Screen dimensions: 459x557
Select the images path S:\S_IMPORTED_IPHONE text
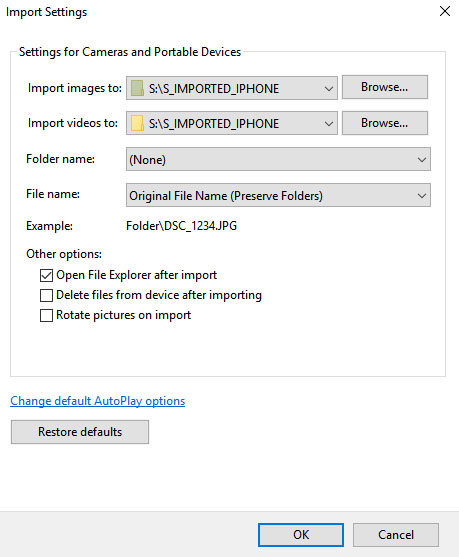(x=214, y=88)
